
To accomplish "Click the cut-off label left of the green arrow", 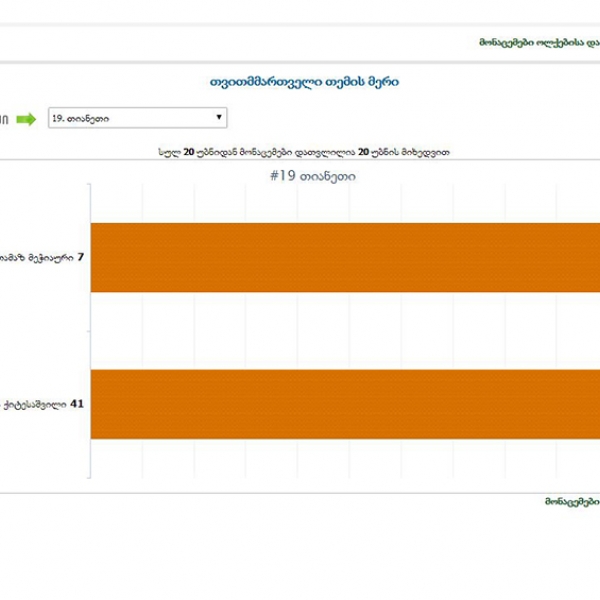I will point(4,119).
